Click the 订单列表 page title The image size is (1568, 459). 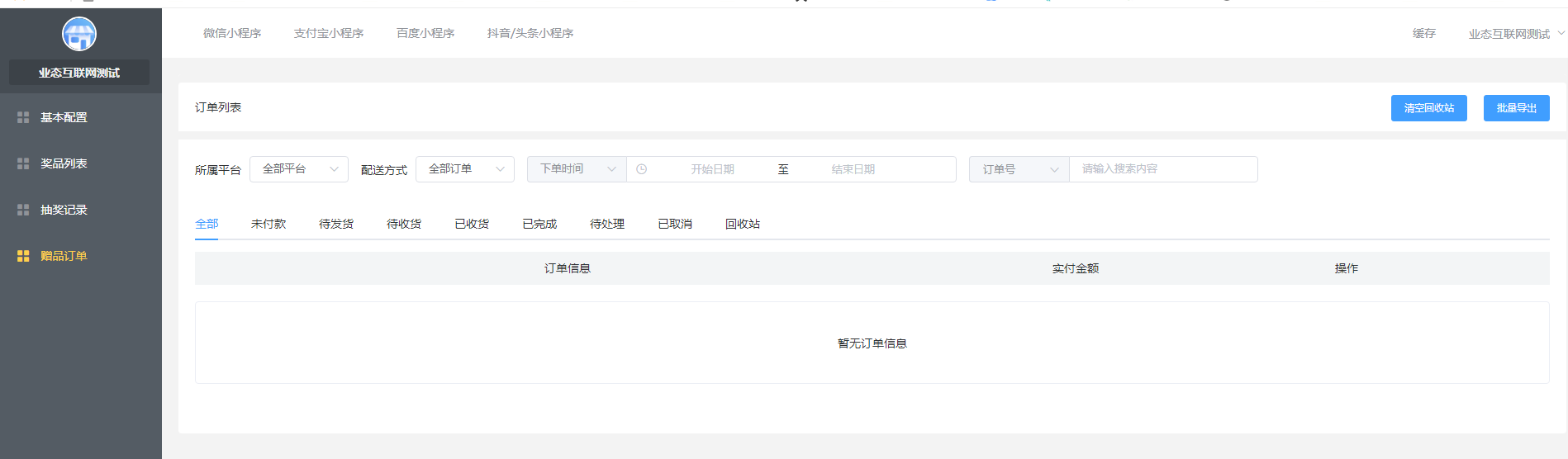[218, 107]
